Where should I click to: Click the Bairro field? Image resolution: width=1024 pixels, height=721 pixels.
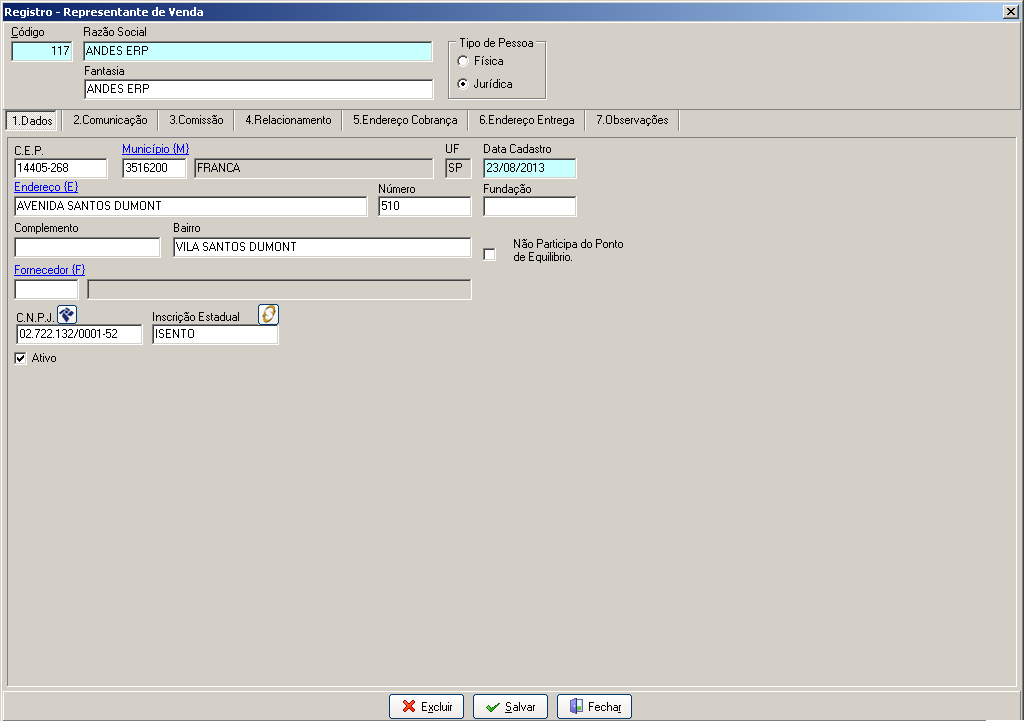tap(322, 248)
